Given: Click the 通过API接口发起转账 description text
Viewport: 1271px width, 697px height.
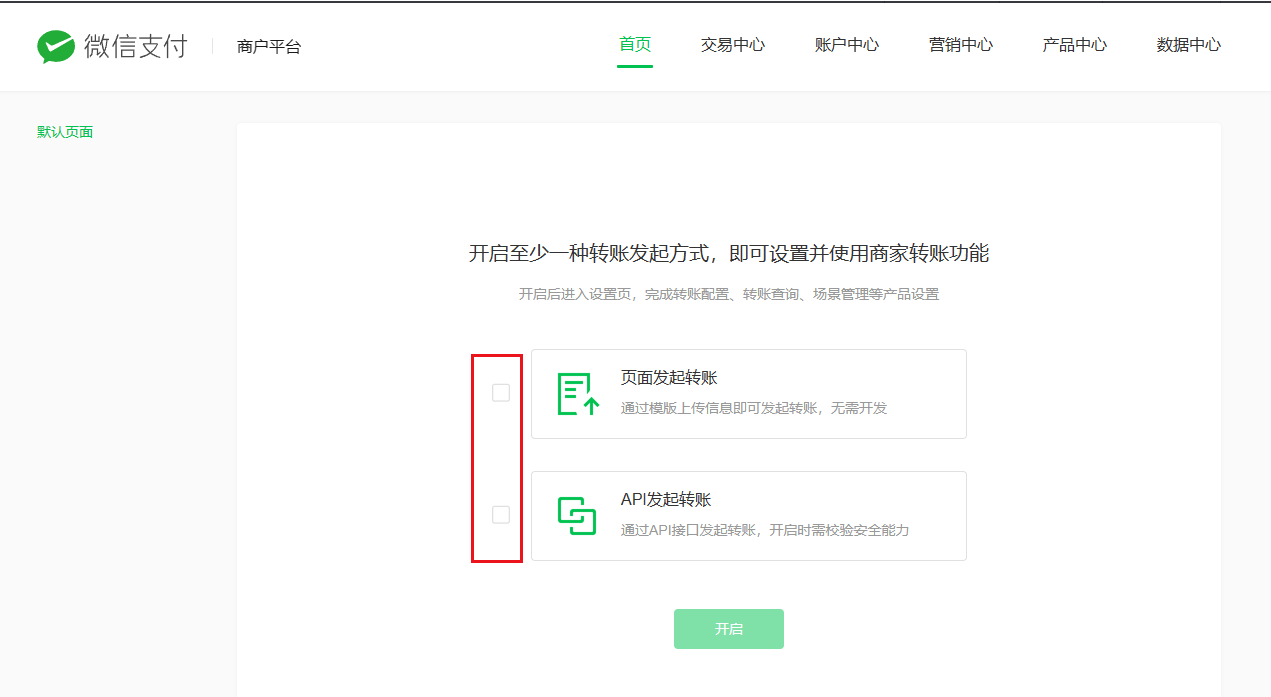Looking at the screenshot, I should (x=764, y=530).
